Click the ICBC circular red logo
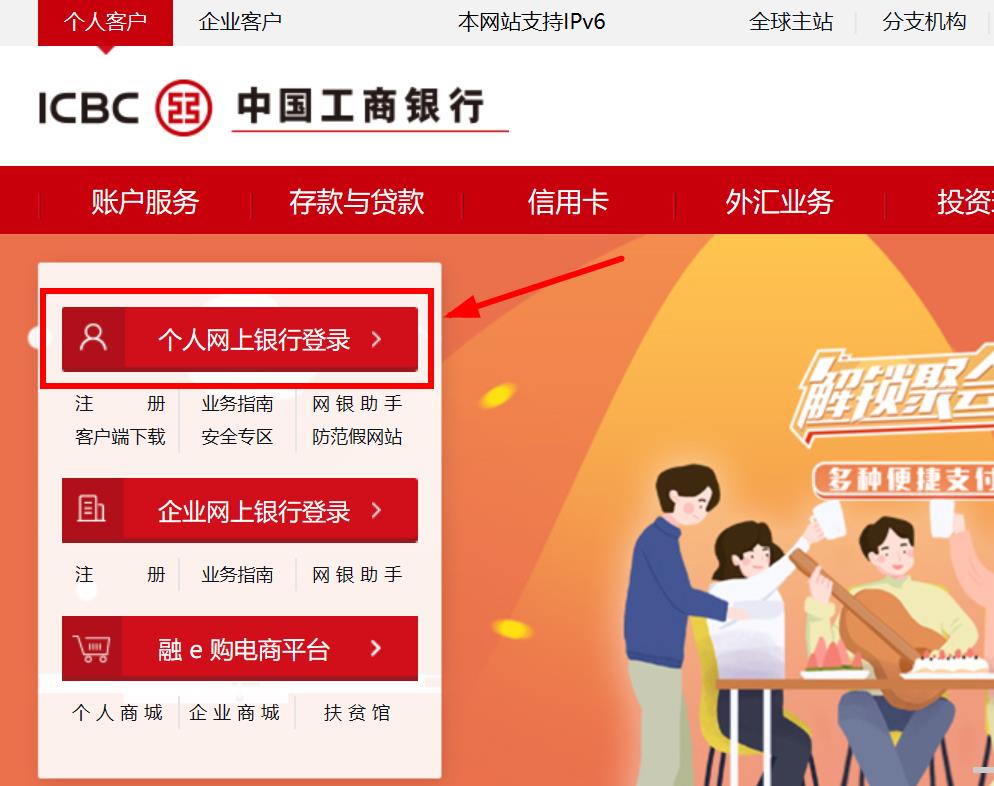Image resolution: width=994 pixels, height=786 pixels. (x=184, y=108)
